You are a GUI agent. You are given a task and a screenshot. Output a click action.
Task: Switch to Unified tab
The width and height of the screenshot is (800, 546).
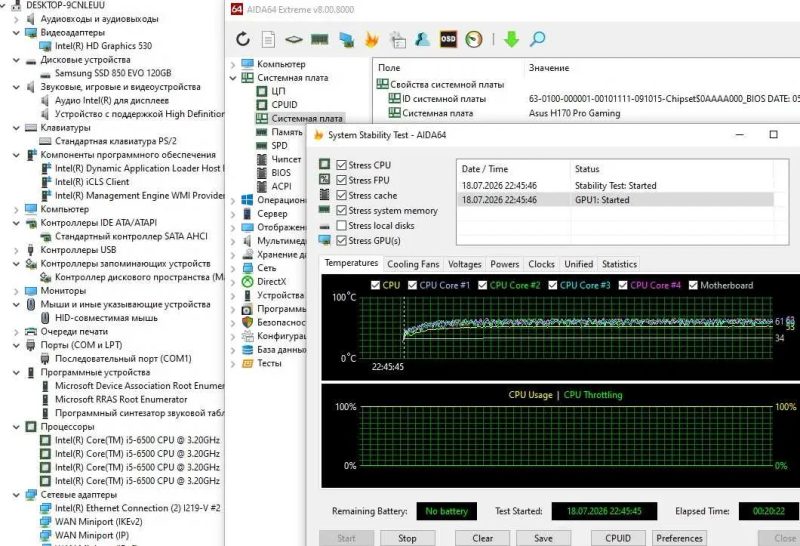[578, 264]
